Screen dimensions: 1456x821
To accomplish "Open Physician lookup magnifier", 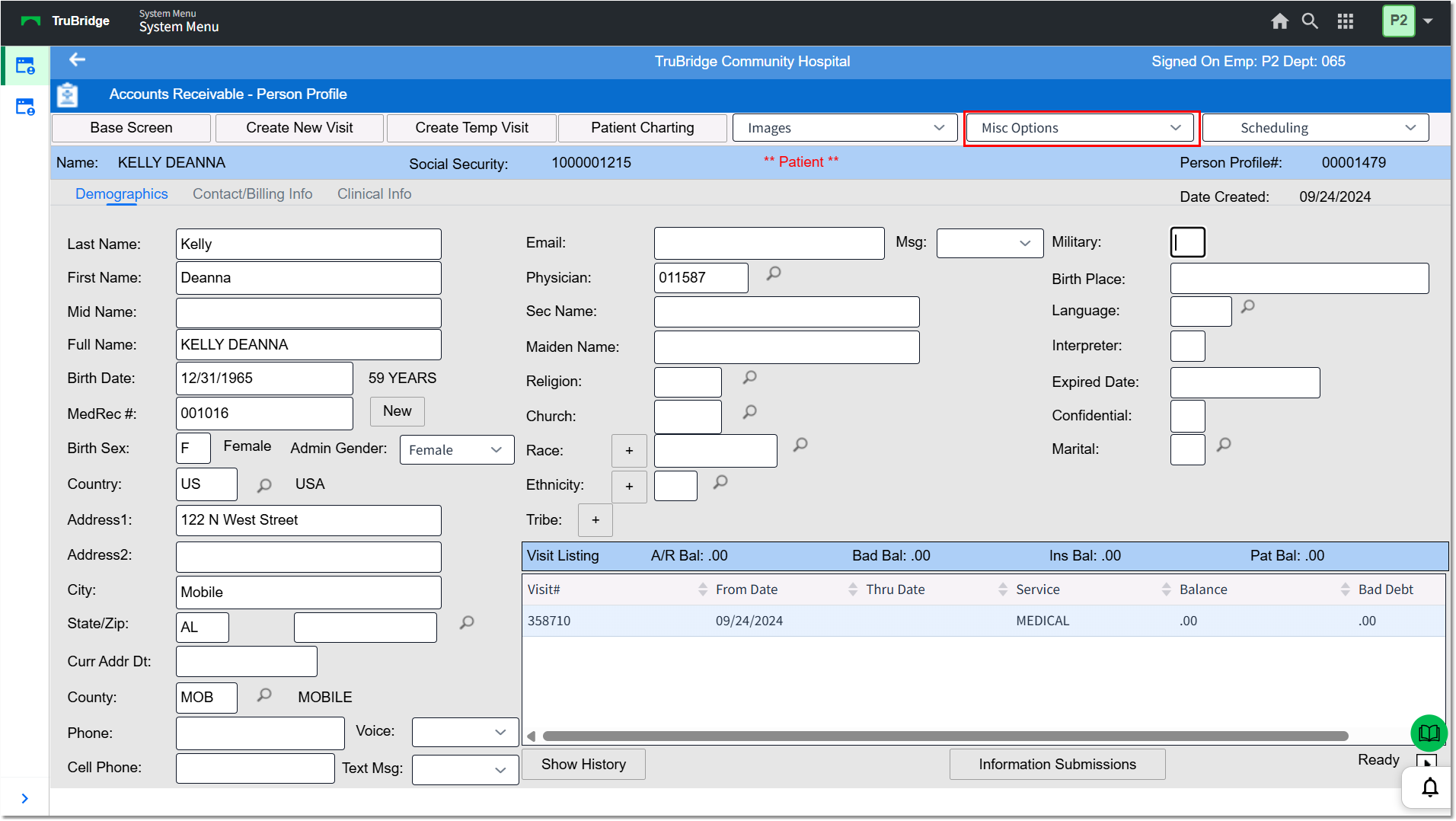I will tap(774, 273).
